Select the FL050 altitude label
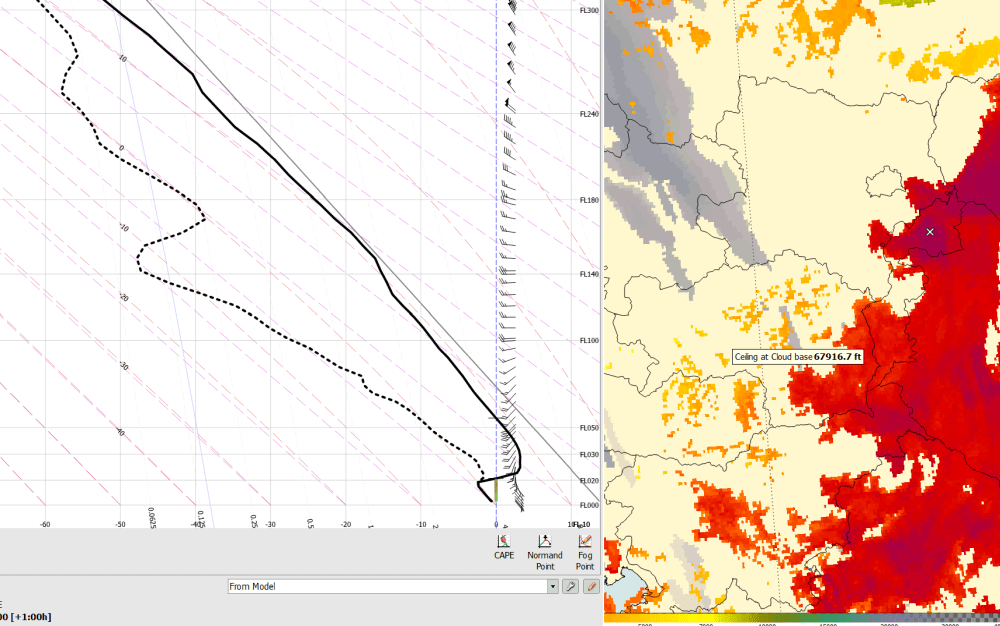This screenshot has height=626, width=1000. 589,428
